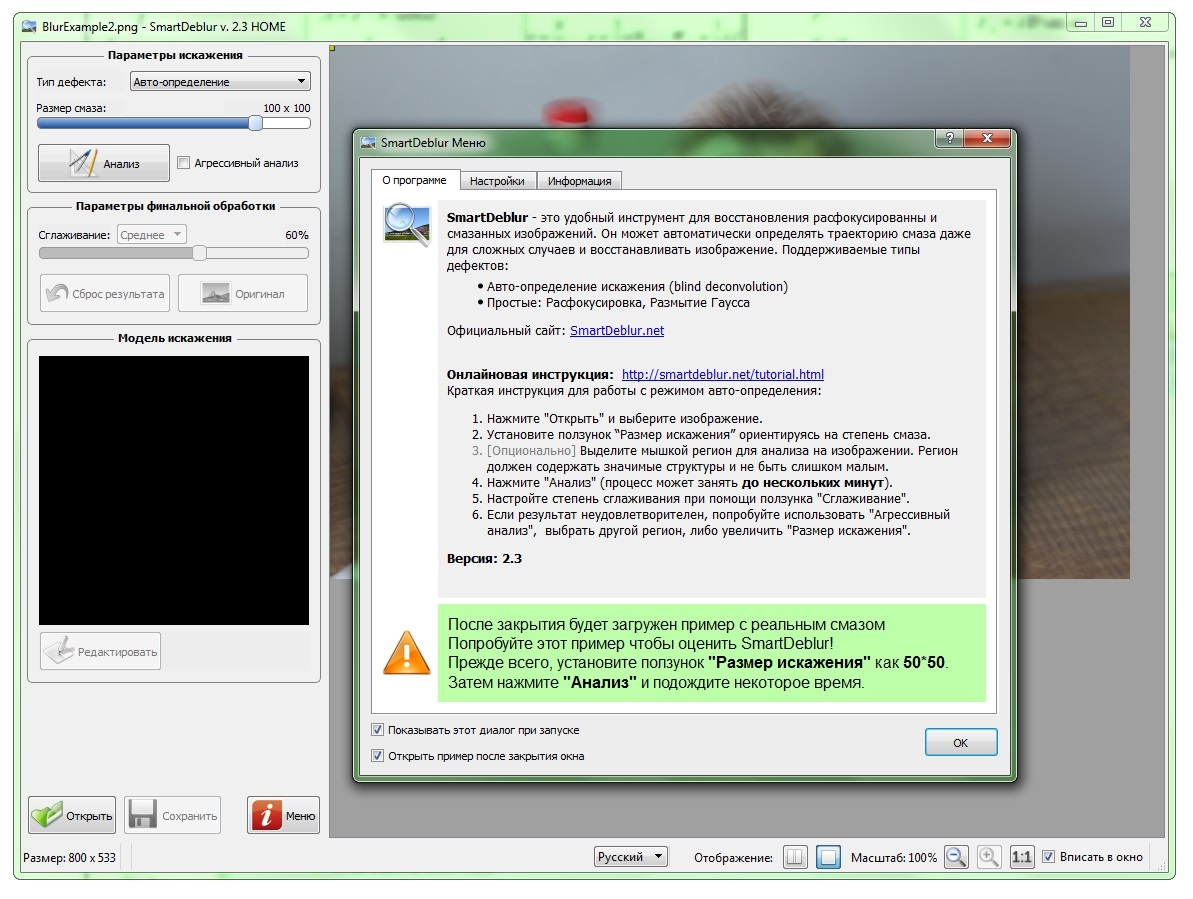Screen dimensions: 1193x899
Task: Click the Редактировать eraser button
Action: 100,652
